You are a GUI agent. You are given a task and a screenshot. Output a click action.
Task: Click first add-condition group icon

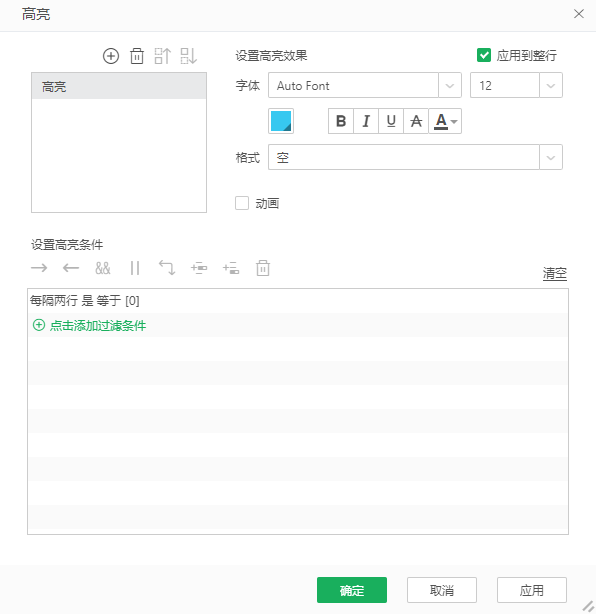click(199, 268)
